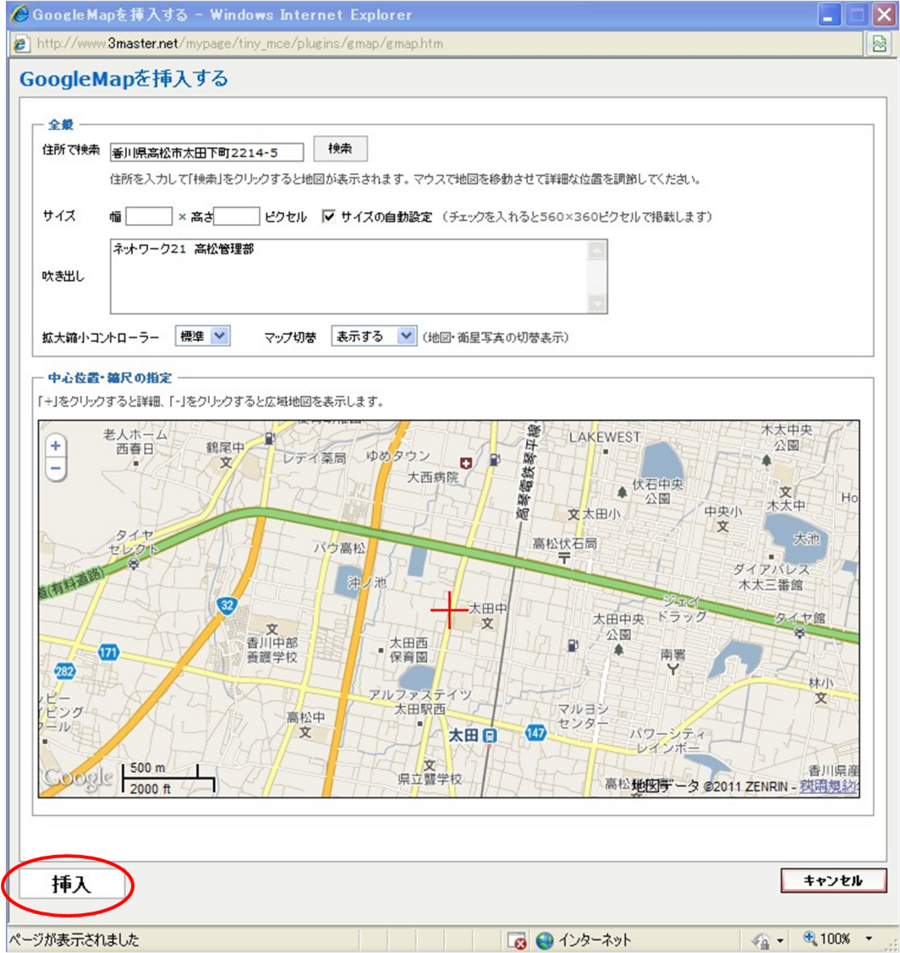The image size is (900, 953).
Task: Click the compatibility view icon in address bar
Action: 879,44
